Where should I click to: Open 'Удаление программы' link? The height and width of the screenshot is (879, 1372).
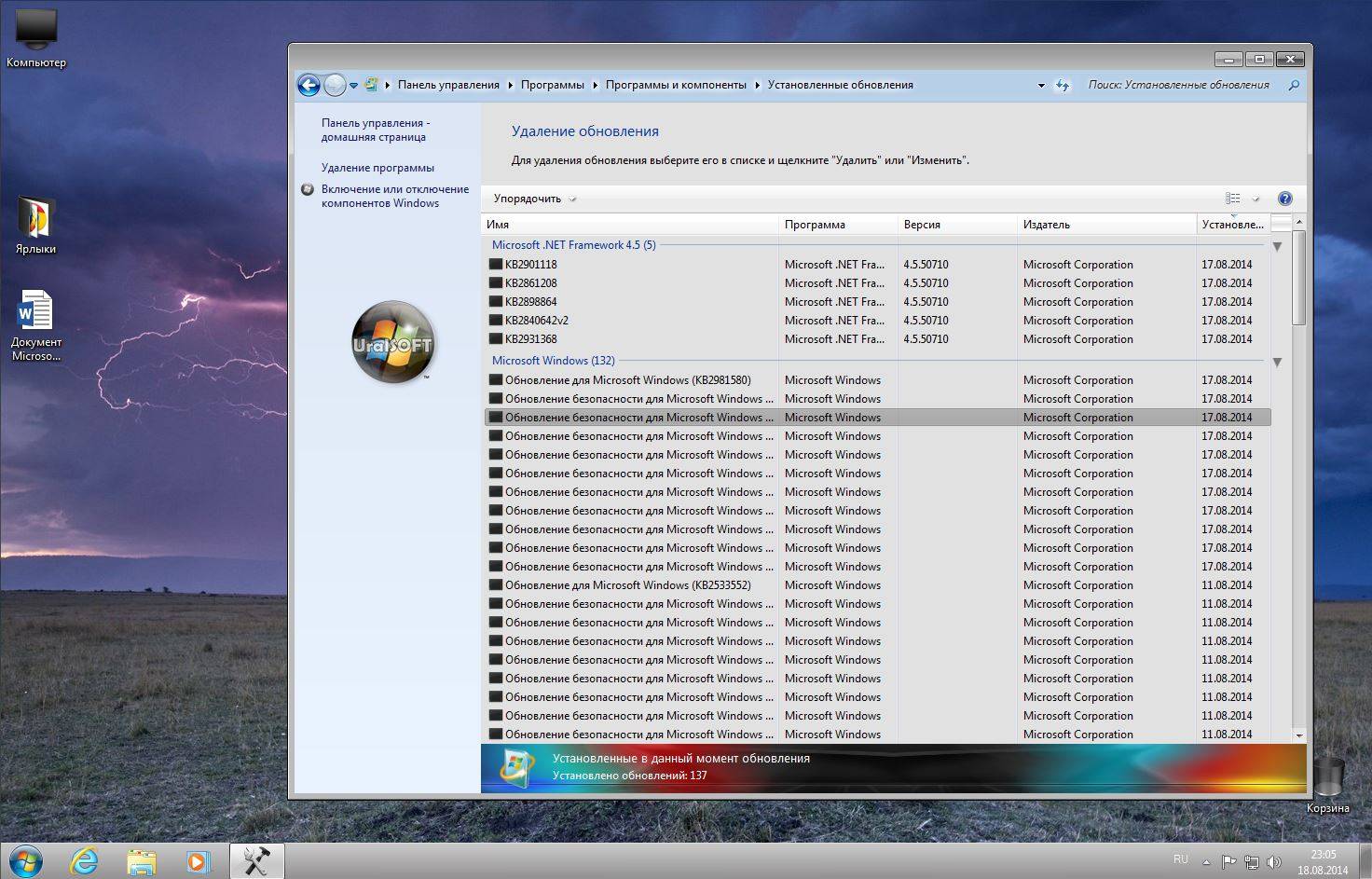point(377,168)
